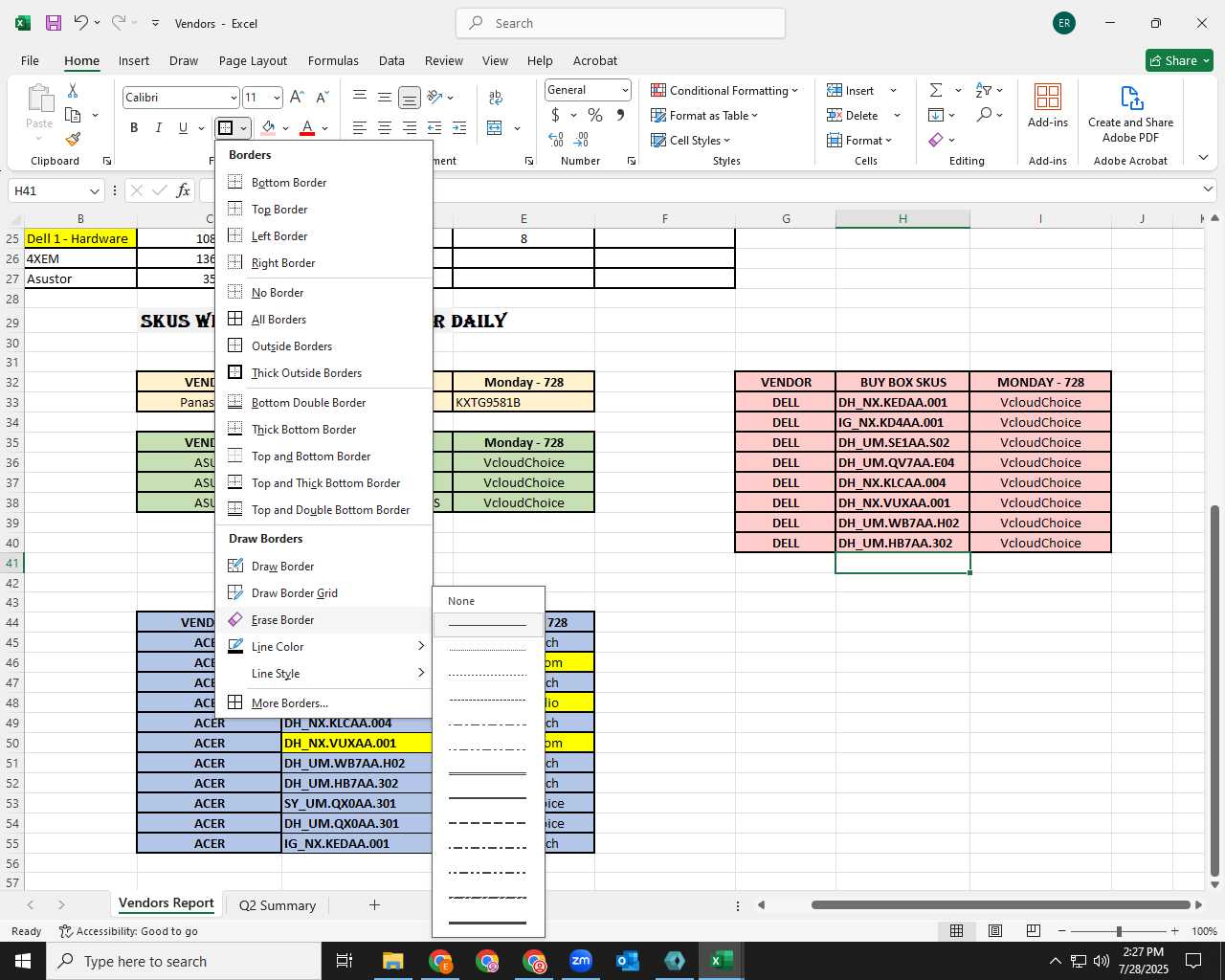Click the Insert Function fx icon
The width and height of the screenshot is (1225, 980).
click(x=183, y=190)
